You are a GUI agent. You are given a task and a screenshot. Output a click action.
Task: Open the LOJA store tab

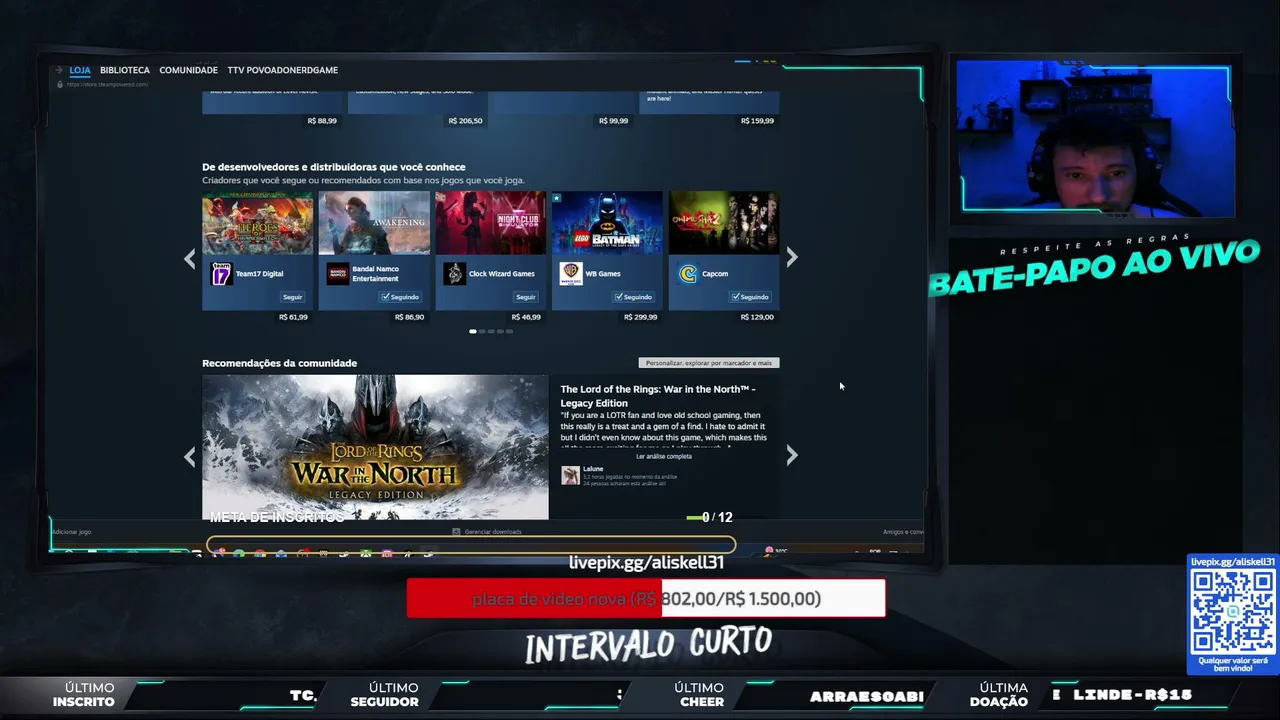coord(80,70)
